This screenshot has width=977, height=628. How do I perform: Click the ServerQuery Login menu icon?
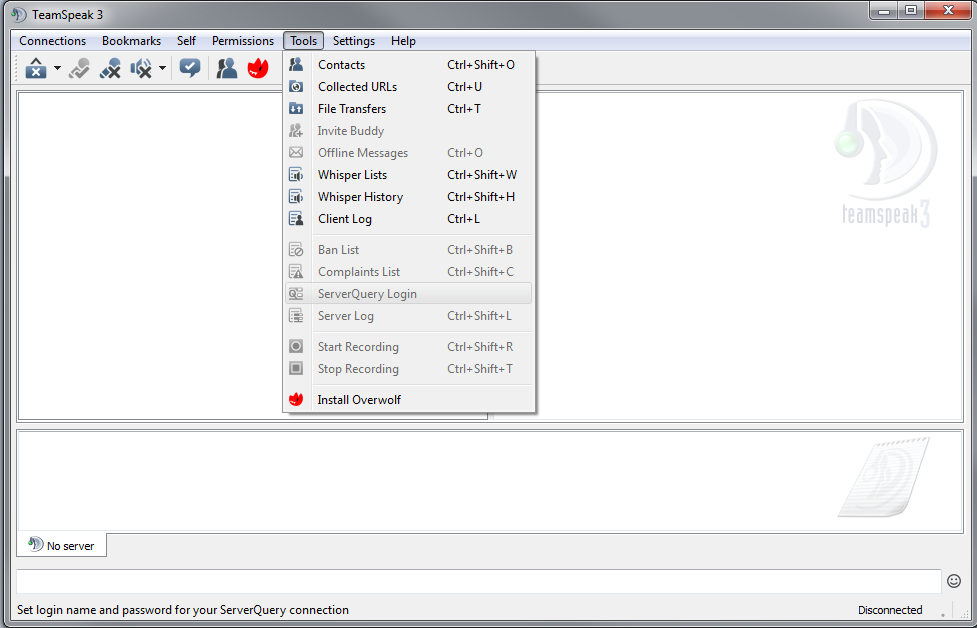(296, 293)
